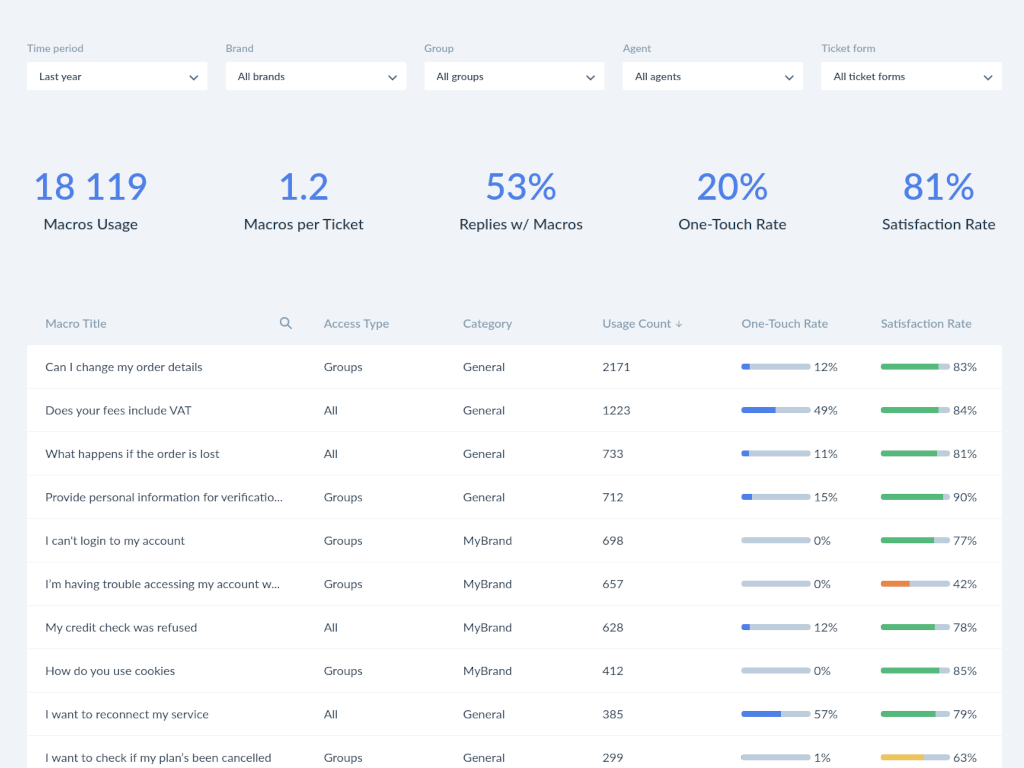The width and height of the screenshot is (1024, 768).
Task: Click the 20% One-Touch Rate metric
Action: pos(732,201)
